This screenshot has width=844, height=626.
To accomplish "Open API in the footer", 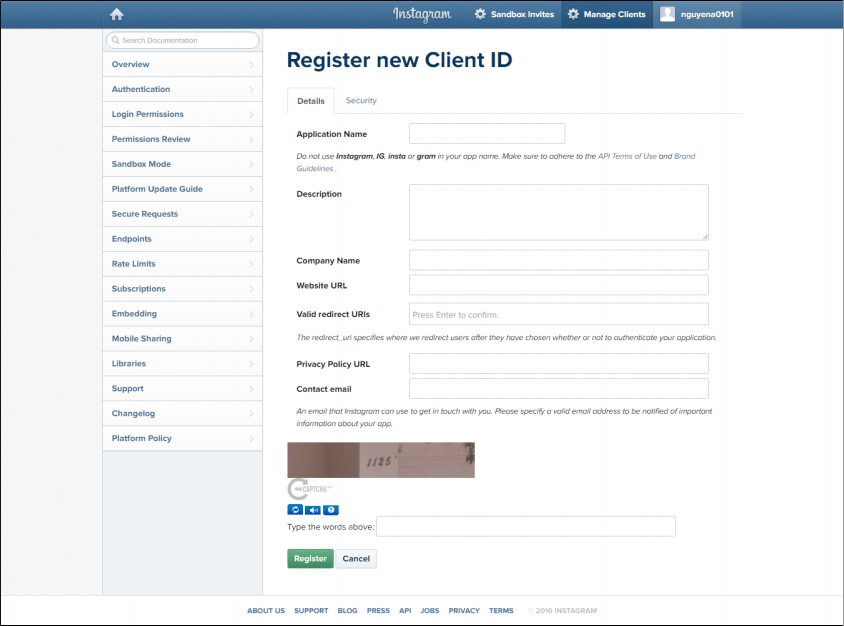I will point(405,611).
